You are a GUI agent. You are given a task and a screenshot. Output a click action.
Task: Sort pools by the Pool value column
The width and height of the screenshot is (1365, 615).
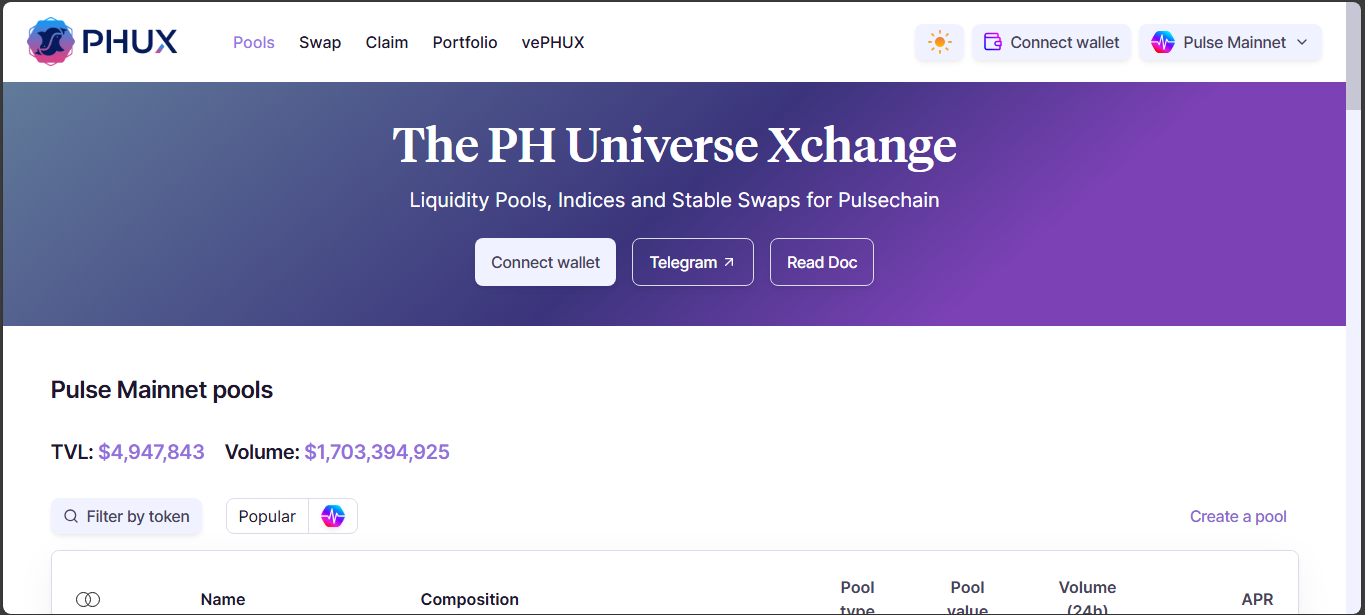(x=967, y=598)
